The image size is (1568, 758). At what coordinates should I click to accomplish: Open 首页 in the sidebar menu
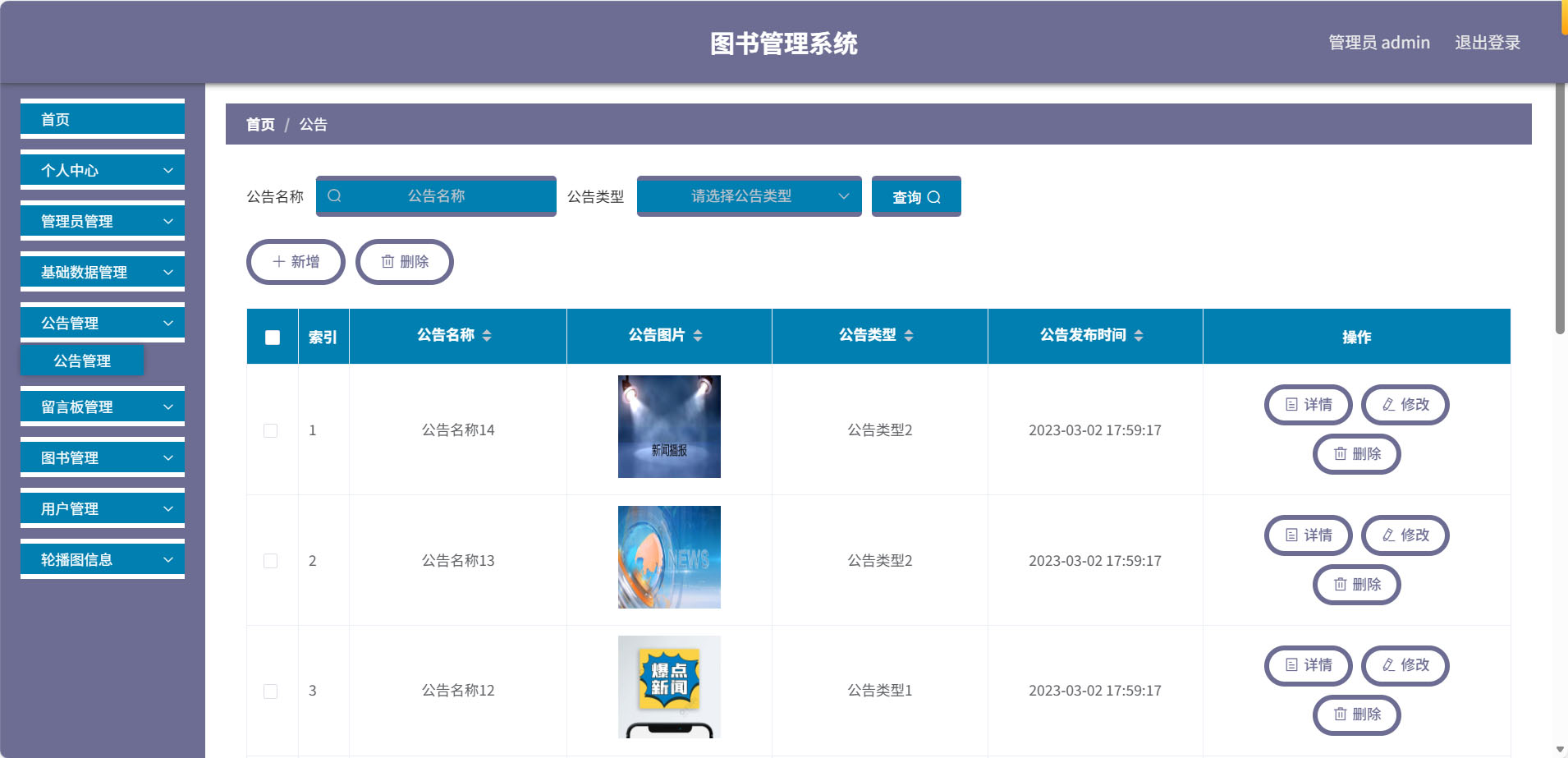pyautogui.click(x=103, y=119)
